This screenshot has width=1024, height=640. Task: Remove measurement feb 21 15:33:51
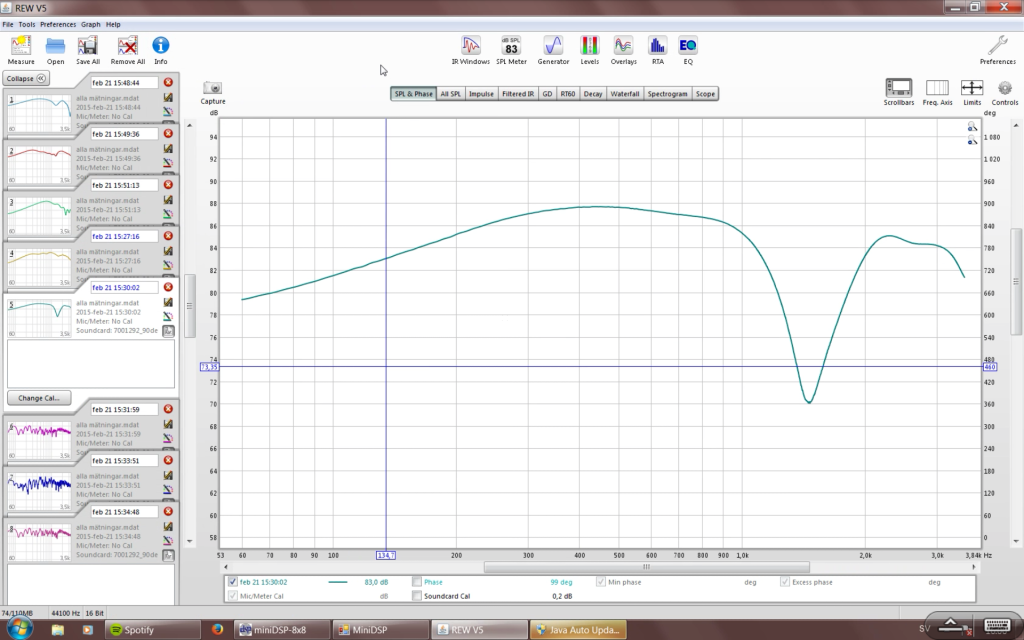click(x=168, y=460)
